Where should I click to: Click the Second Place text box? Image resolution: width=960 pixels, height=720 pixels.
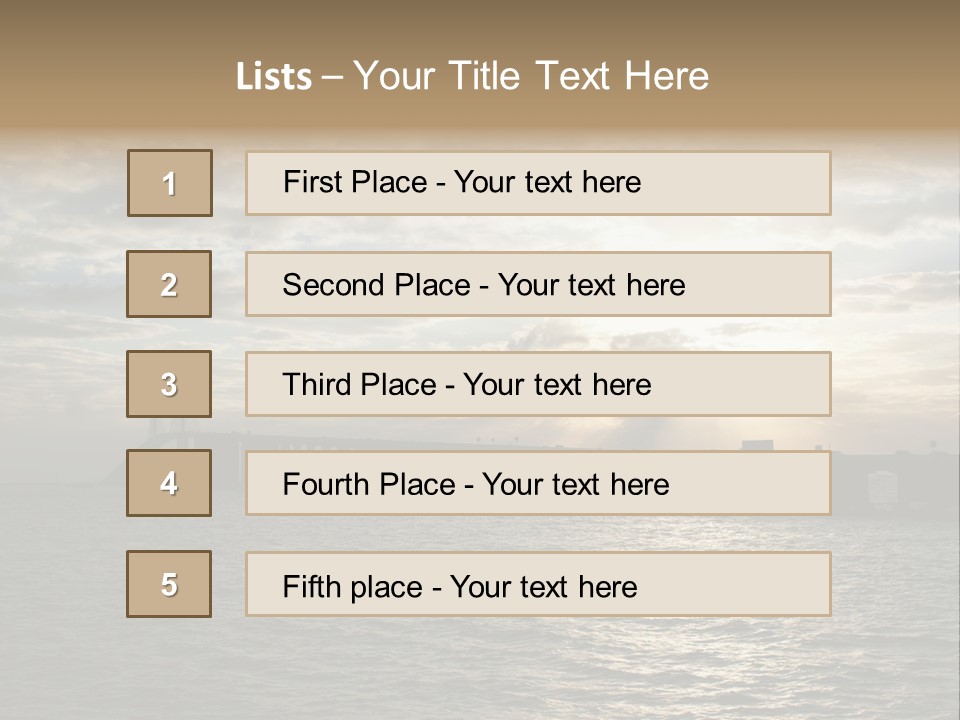coord(538,284)
